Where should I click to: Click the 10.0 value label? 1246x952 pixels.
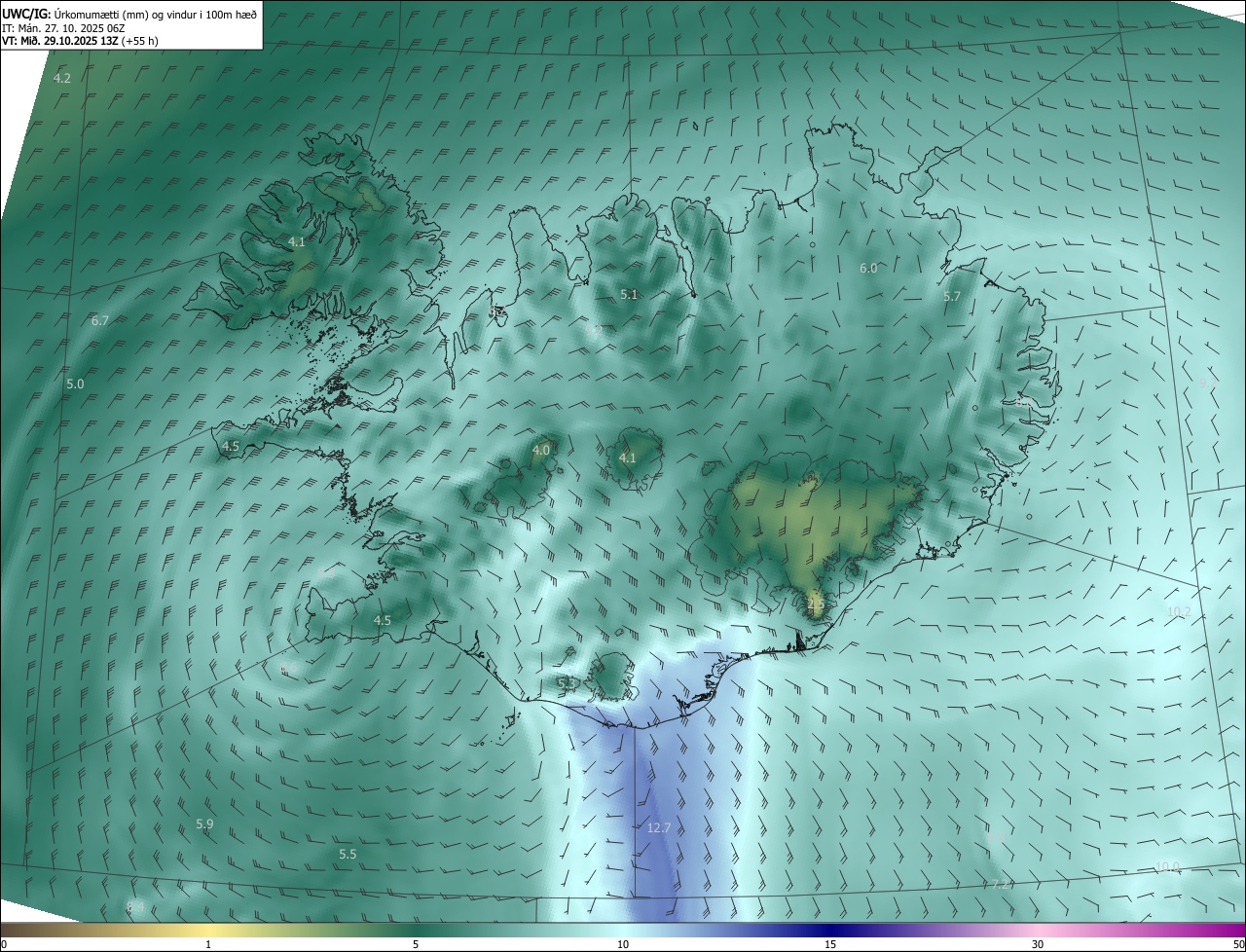pyautogui.click(x=1167, y=866)
